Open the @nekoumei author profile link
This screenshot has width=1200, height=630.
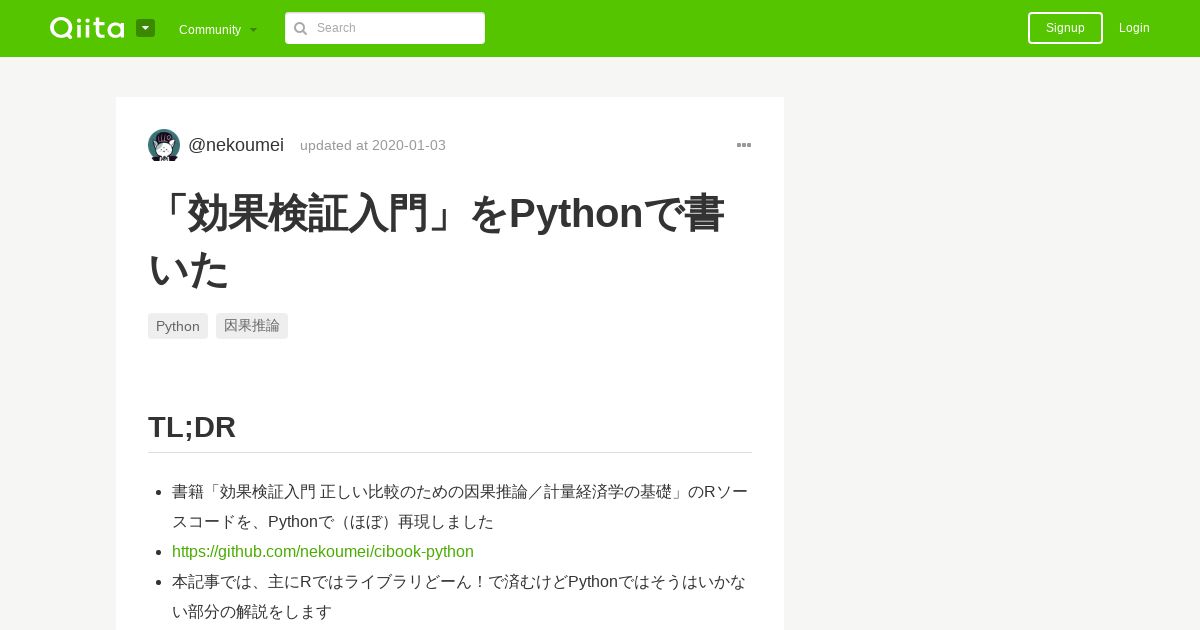(x=236, y=145)
